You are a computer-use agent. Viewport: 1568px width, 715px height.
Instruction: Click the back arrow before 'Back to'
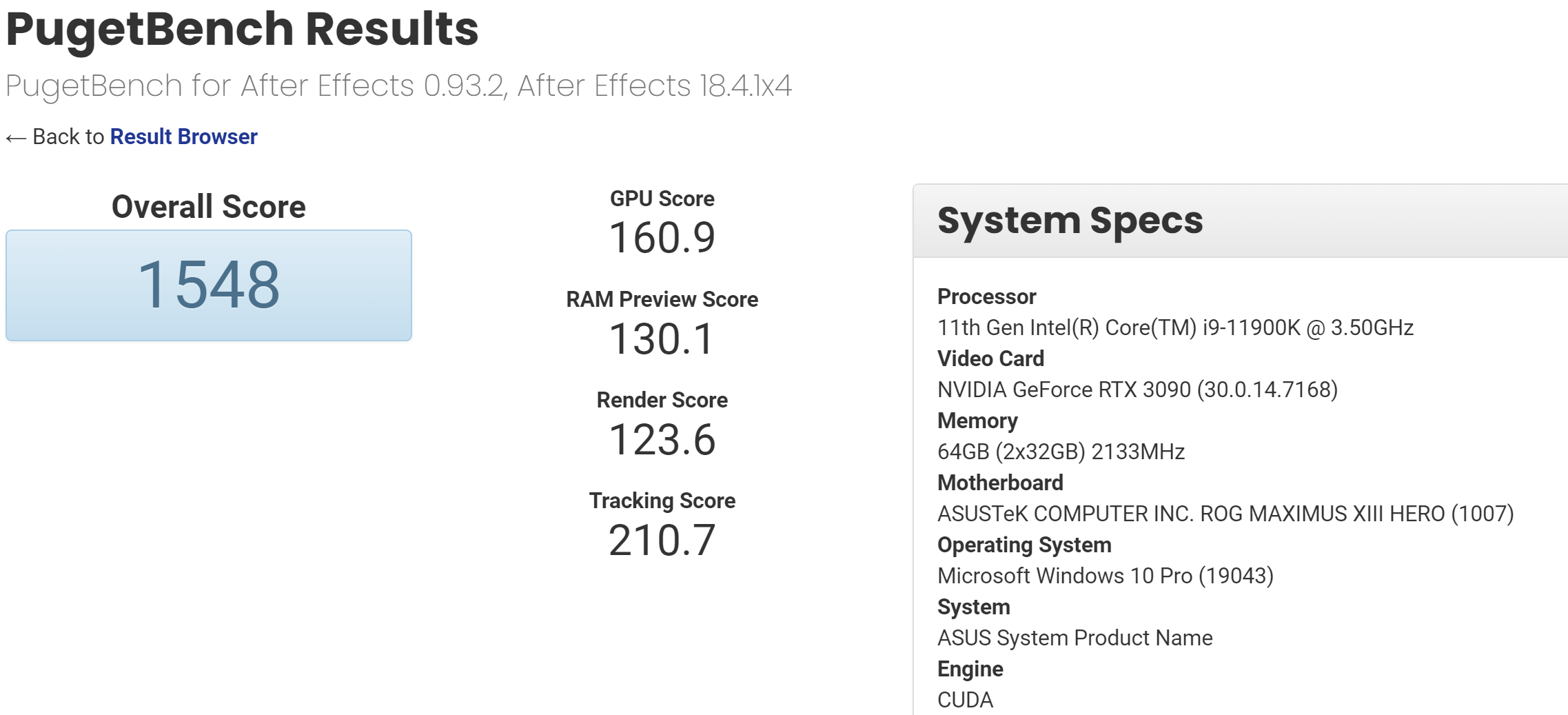[16, 138]
